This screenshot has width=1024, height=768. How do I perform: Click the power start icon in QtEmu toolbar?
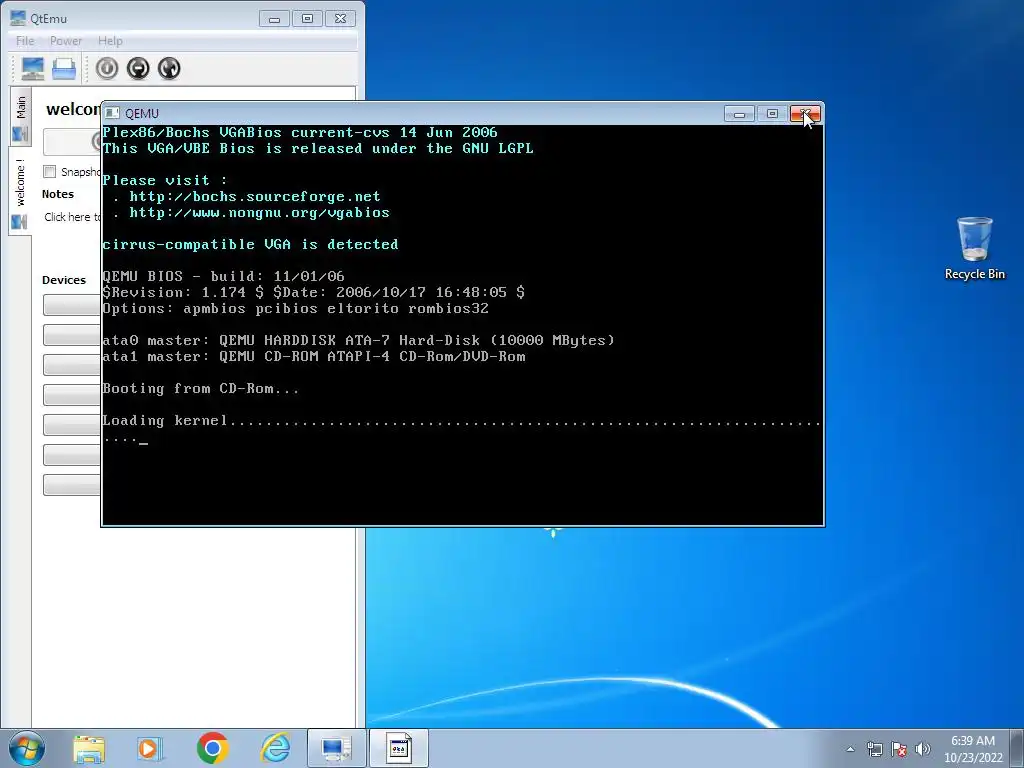(107, 69)
